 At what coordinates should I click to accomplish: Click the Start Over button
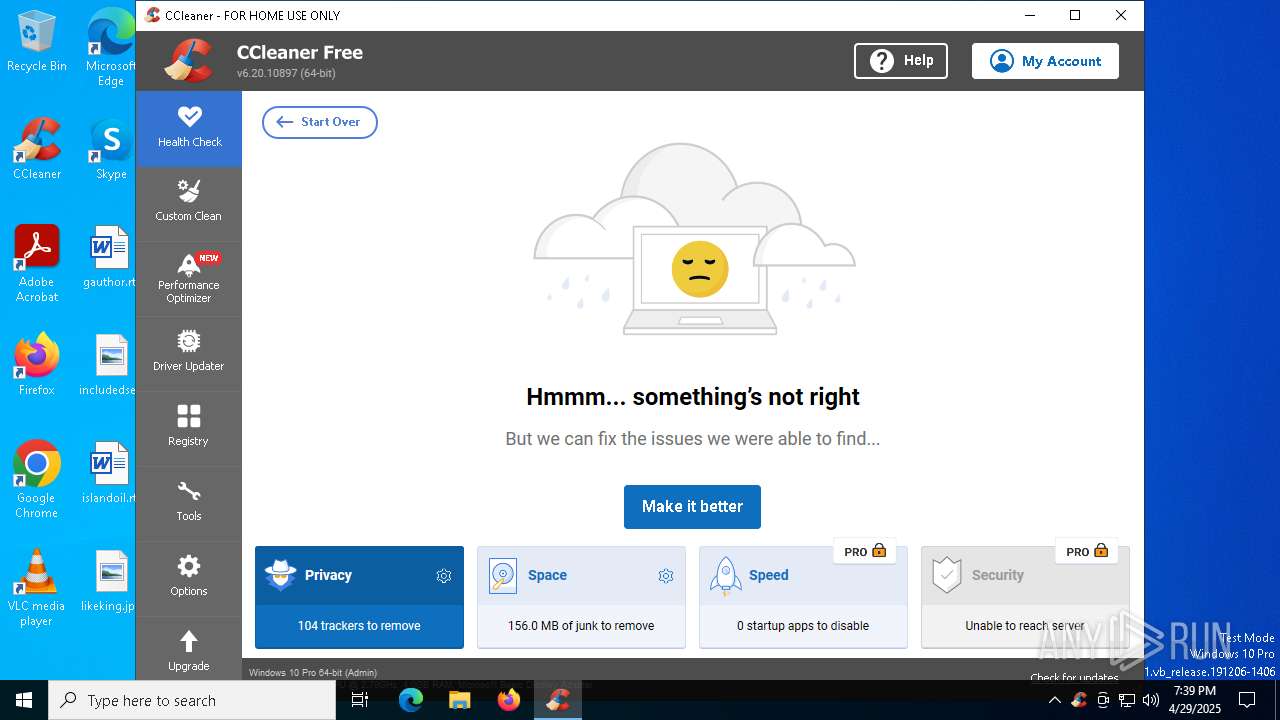320,122
